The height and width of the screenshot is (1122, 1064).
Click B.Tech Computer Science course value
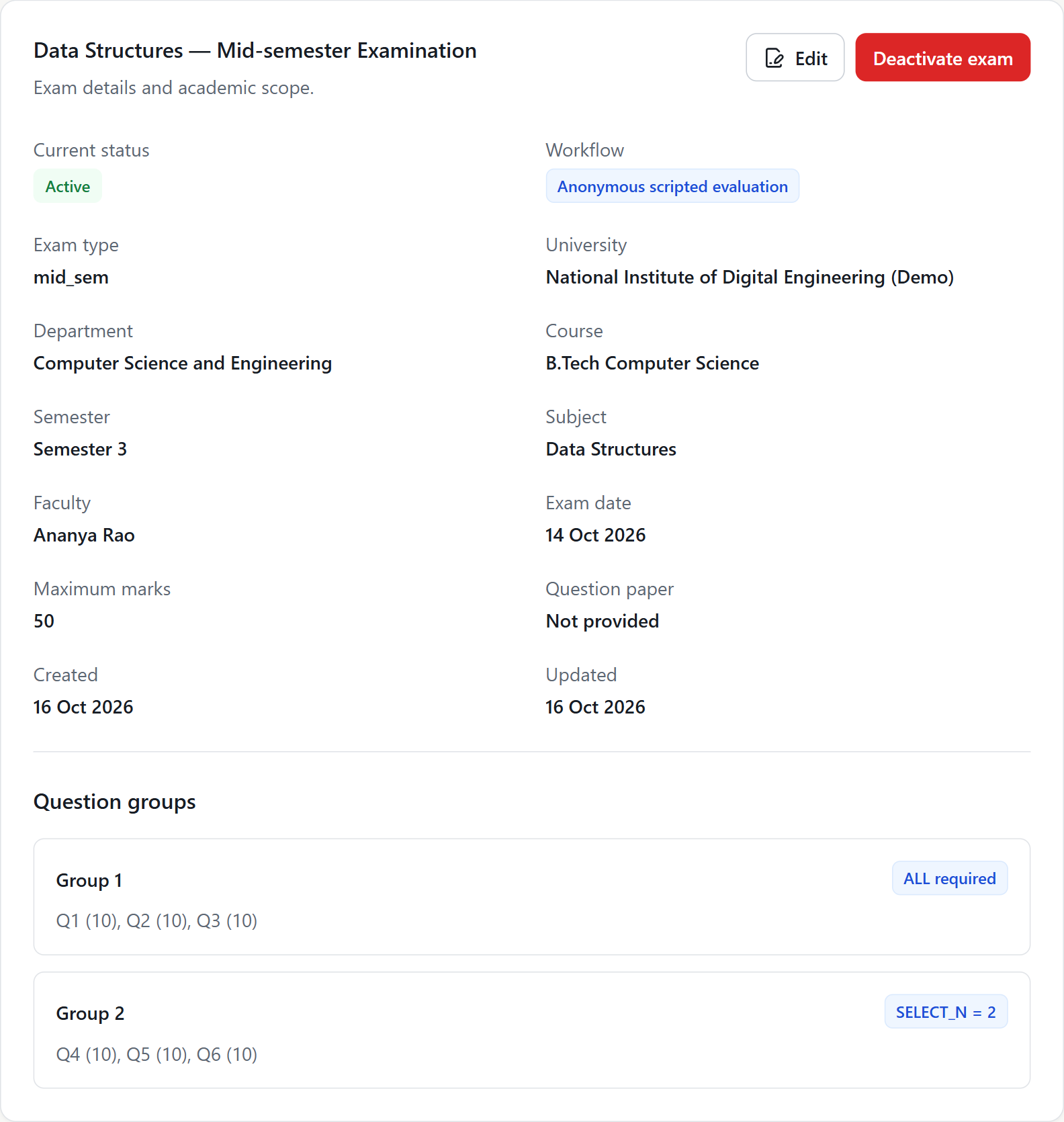tap(652, 363)
